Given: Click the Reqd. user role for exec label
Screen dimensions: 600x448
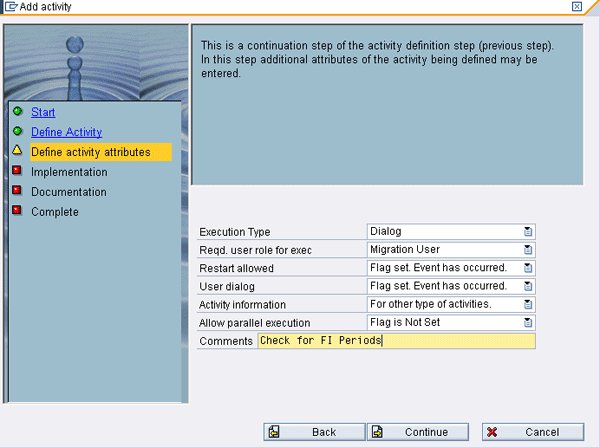Looking at the screenshot, I should click(x=256, y=250).
